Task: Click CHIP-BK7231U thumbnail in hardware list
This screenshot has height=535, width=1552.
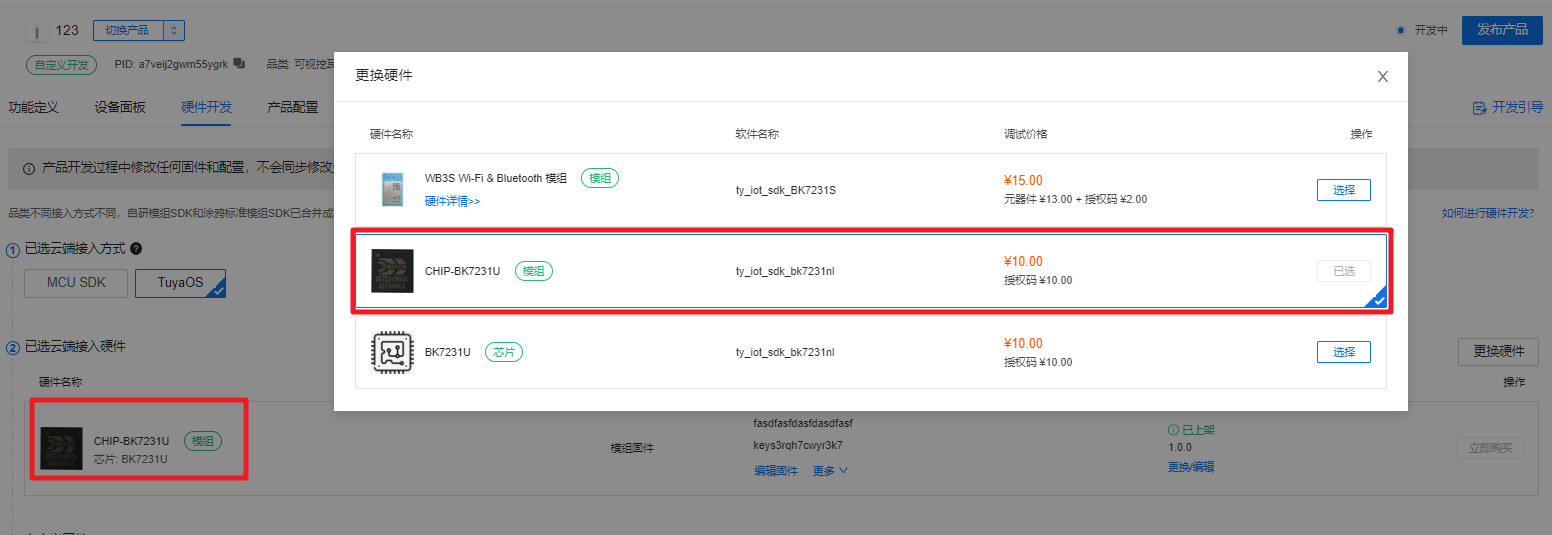Action: [61, 448]
